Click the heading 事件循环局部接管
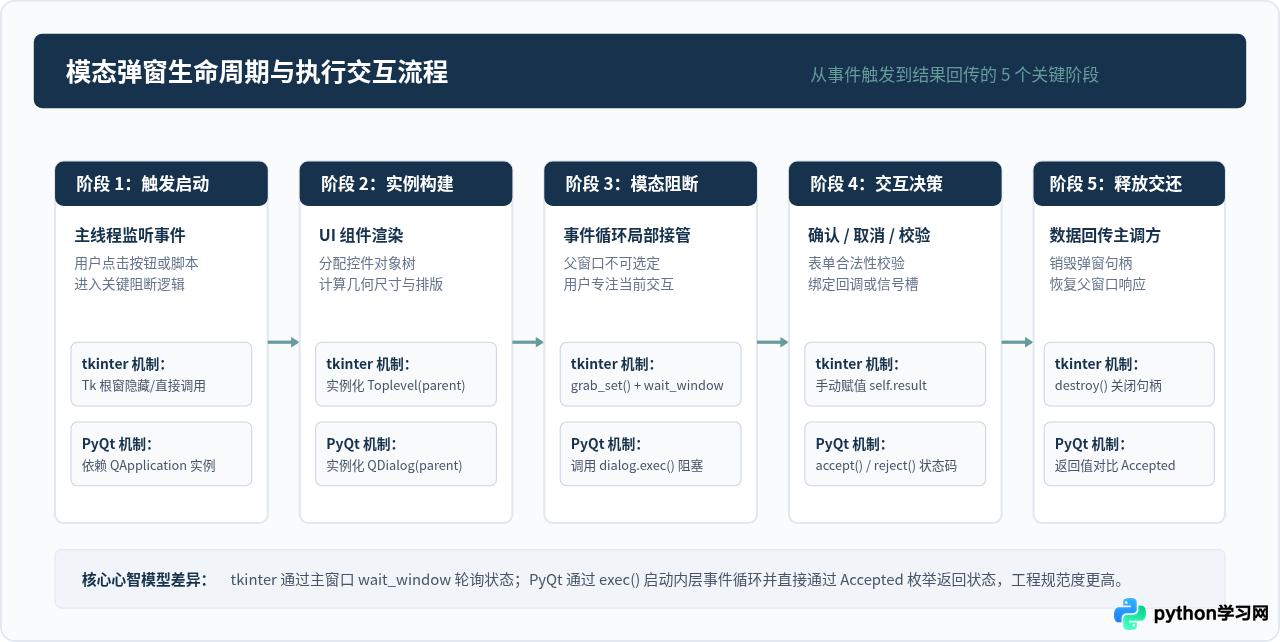 [627, 236]
